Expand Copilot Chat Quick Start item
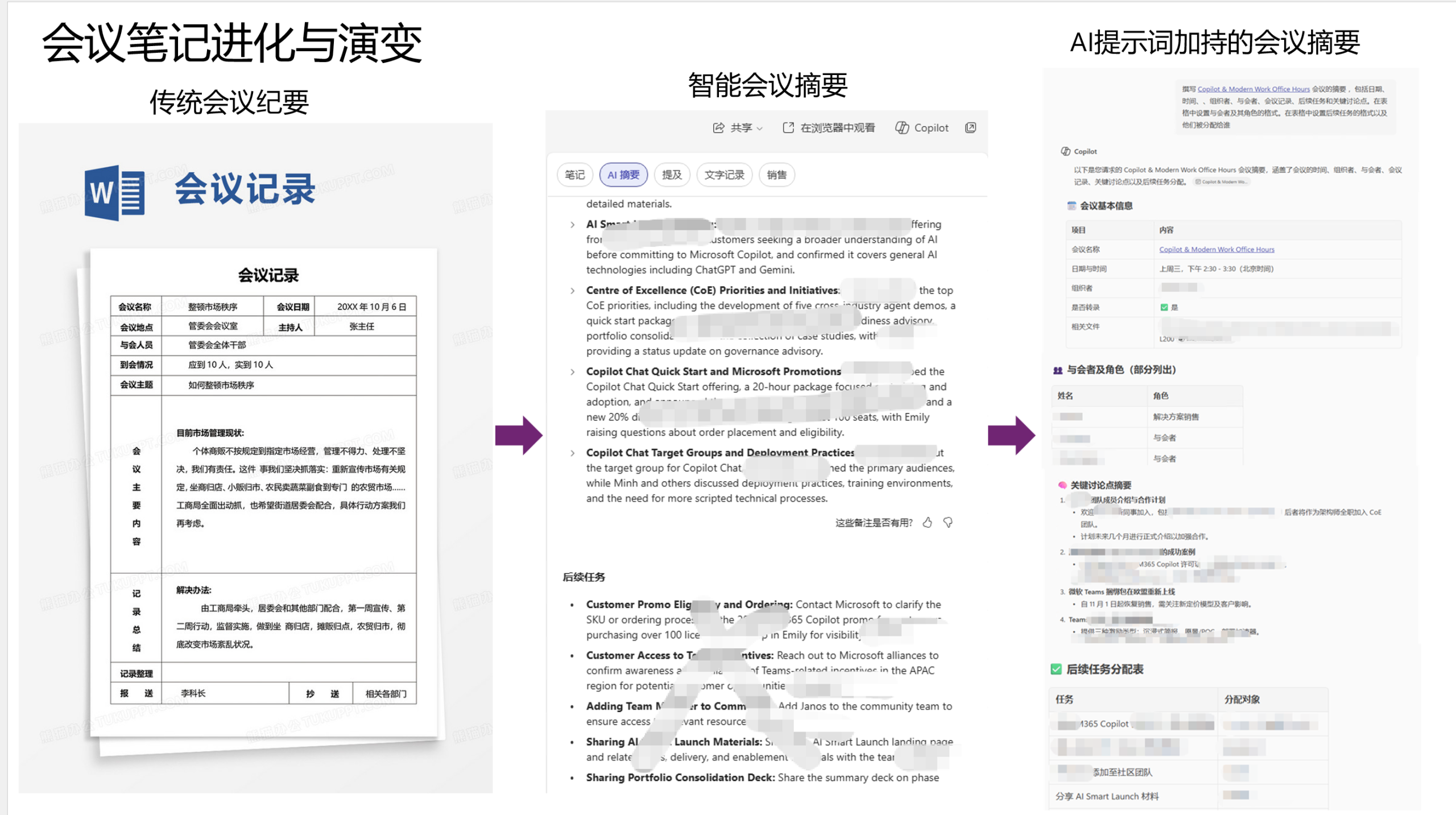 click(x=572, y=372)
